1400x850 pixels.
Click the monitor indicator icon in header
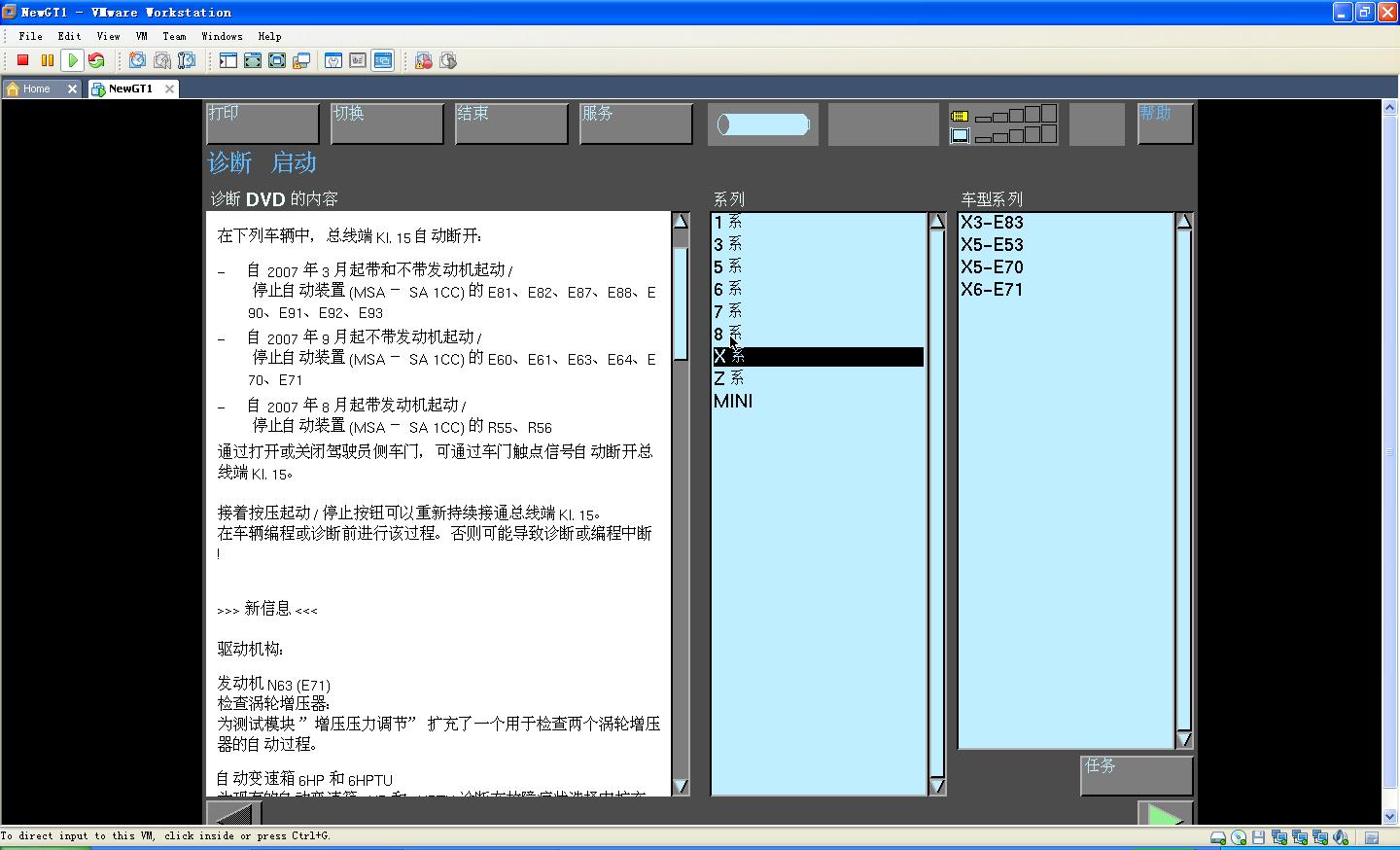coord(960,135)
